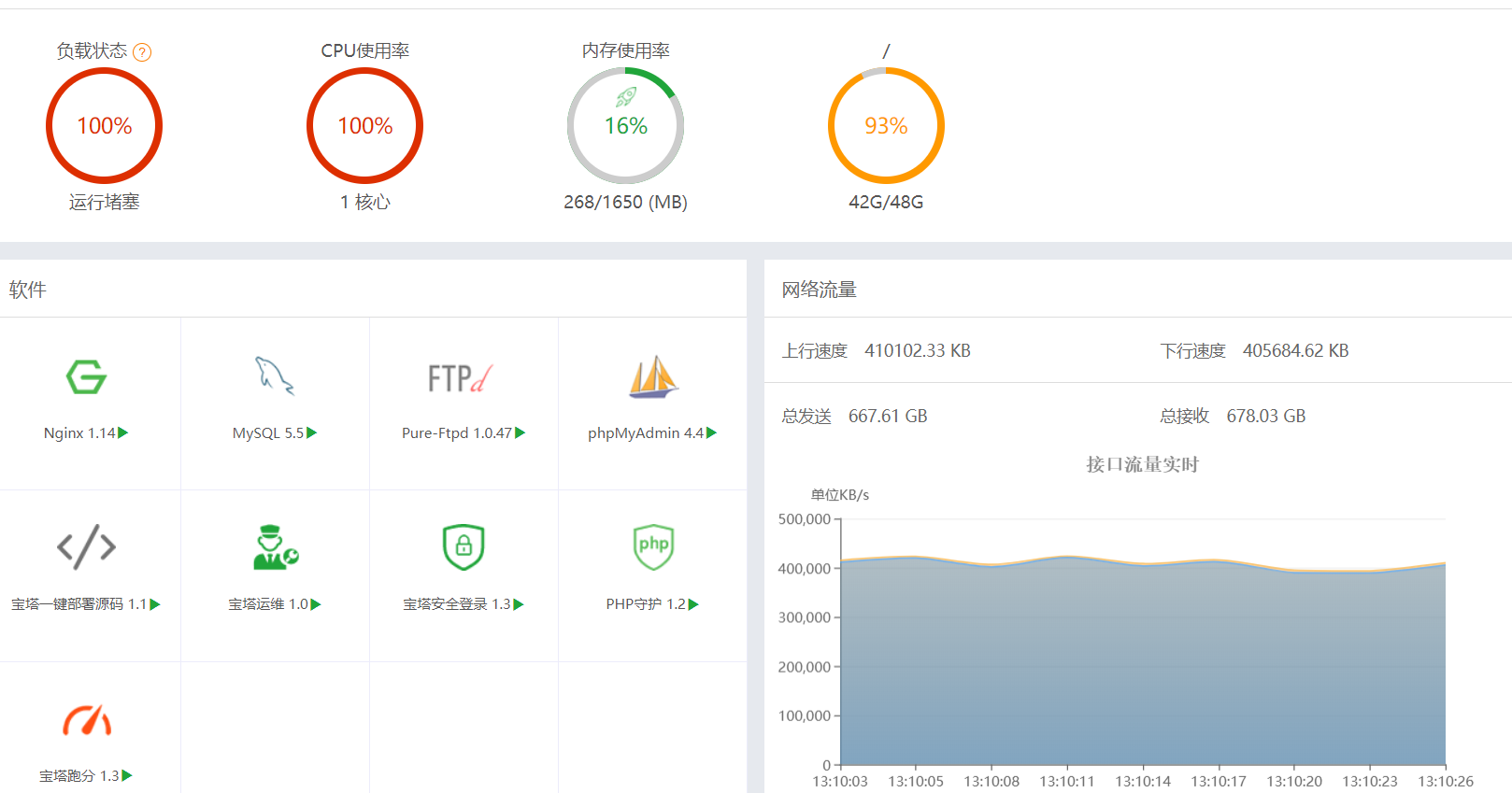The width and height of the screenshot is (1512, 793).
Task: Click the green arrow beside Pure-Ftpd 1.0.47
Action: (x=521, y=432)
